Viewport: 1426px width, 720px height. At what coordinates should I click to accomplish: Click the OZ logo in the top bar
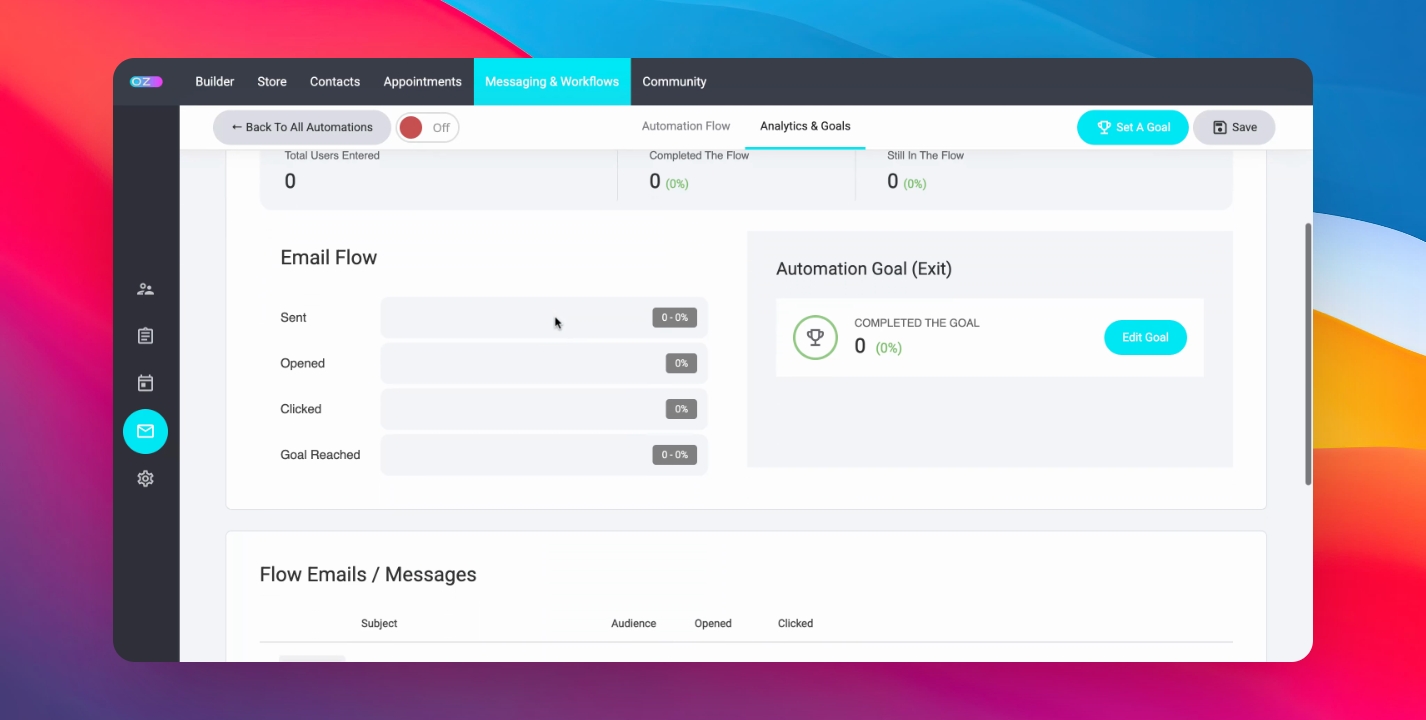(x=146, y=82)
